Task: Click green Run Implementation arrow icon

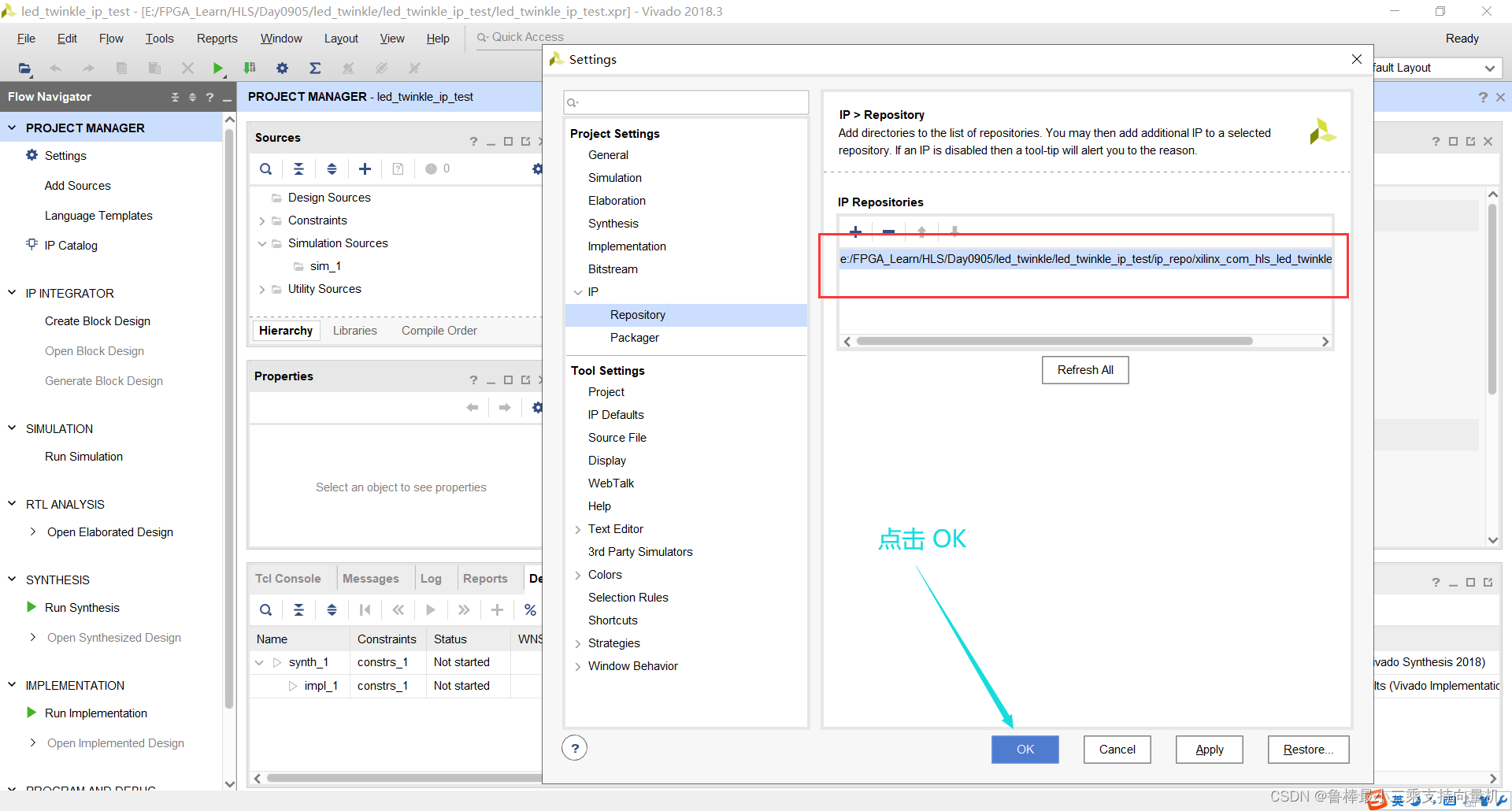Action: point(31,713)
